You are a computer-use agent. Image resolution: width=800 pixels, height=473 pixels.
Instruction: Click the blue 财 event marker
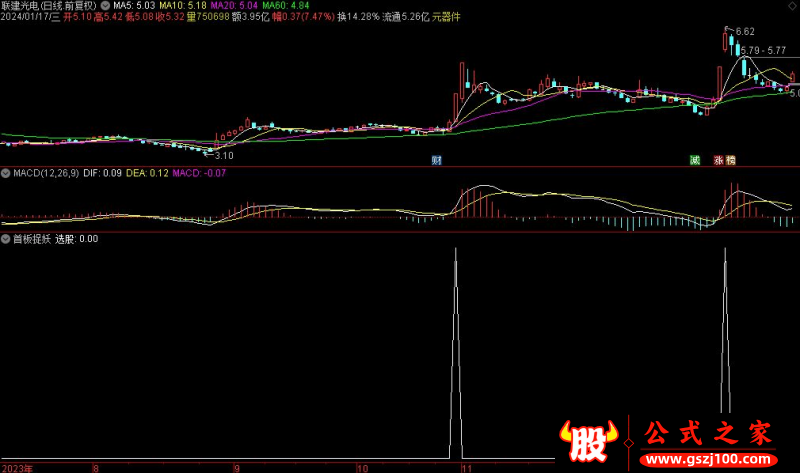tap(437, 160)
